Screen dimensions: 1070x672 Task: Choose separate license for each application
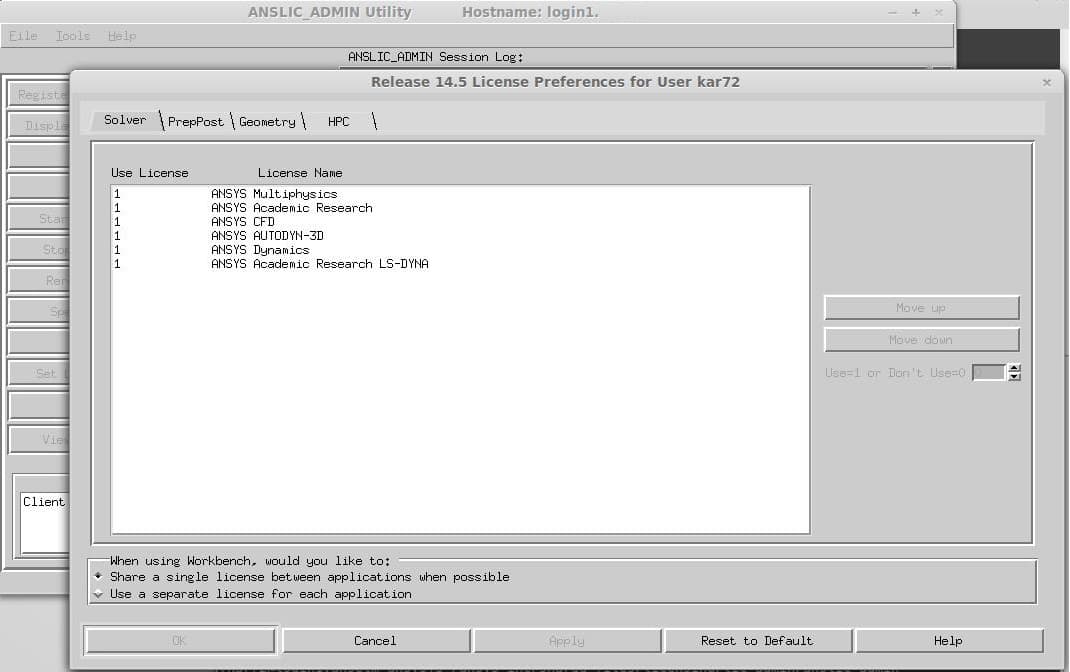coord(98,594)
